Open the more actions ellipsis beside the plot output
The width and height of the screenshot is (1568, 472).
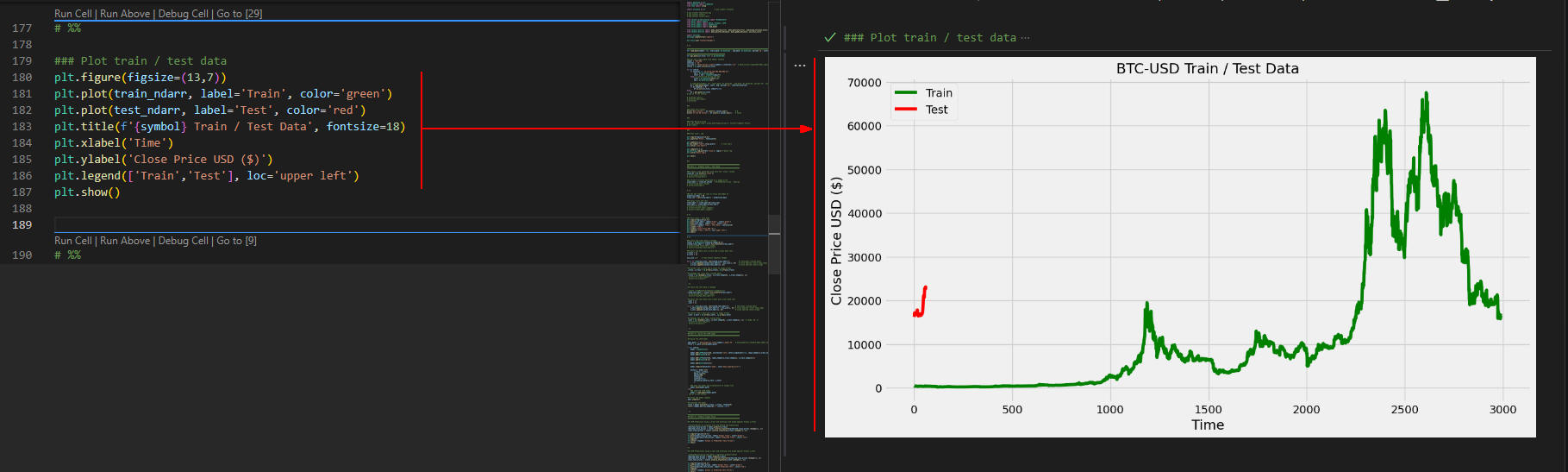click(x=800, y=66)
